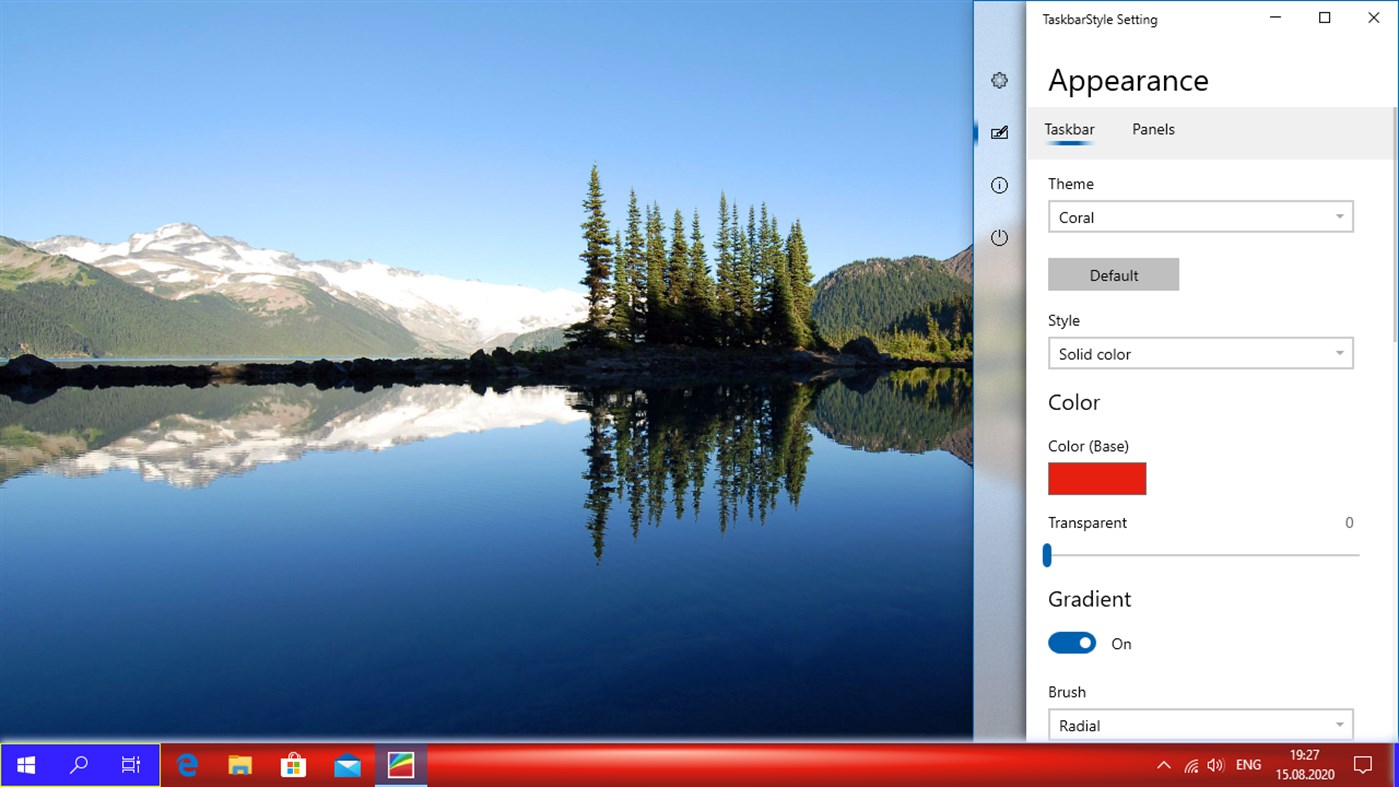
Task: Change the Brush dropdown from Radial
Action: [x=1200, y=724]
